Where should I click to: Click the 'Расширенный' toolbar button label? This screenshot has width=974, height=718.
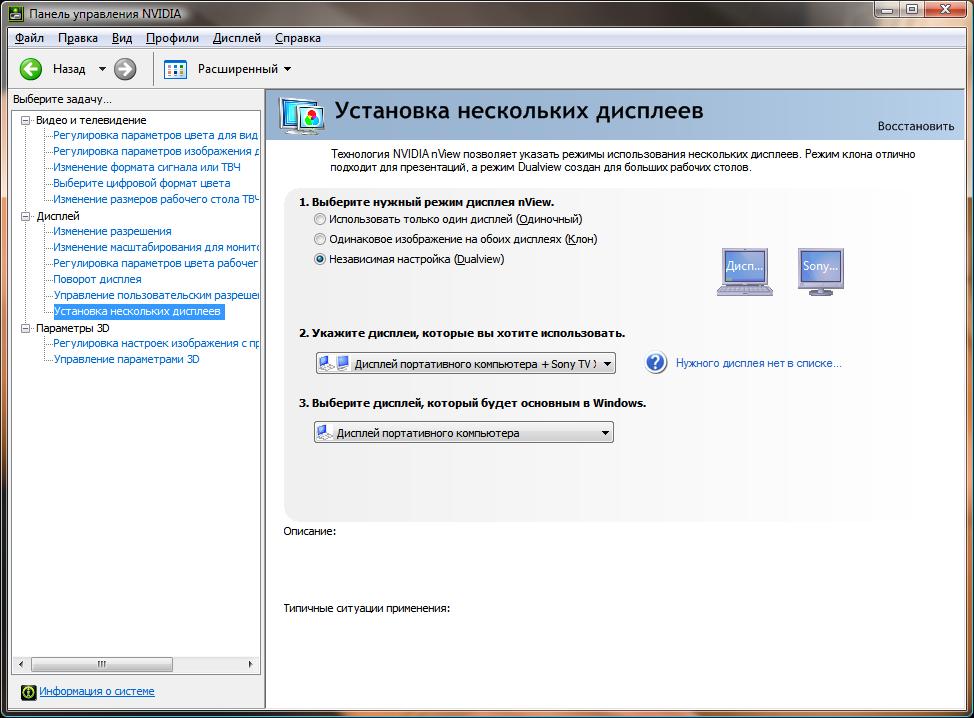[238, 69]
